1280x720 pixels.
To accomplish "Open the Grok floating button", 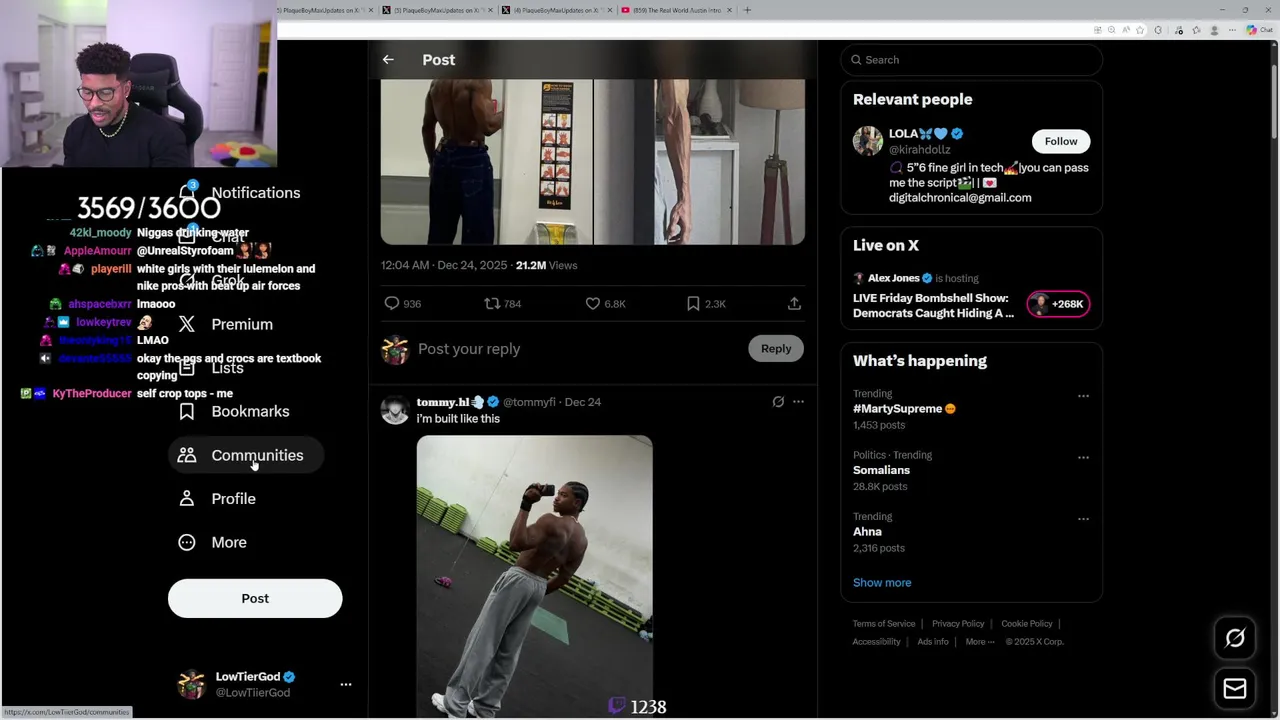I will (1235, 638).
